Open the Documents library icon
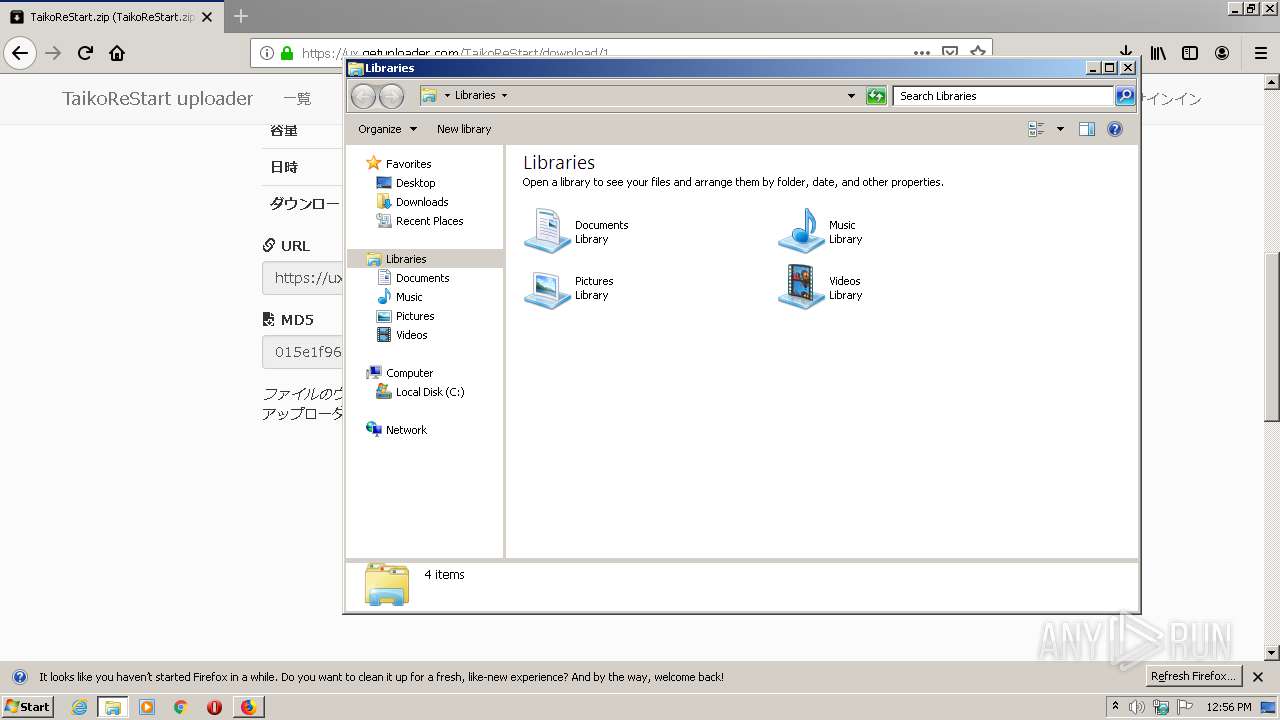The height and width of the screenshot is (720, 1280). point(547,231)
